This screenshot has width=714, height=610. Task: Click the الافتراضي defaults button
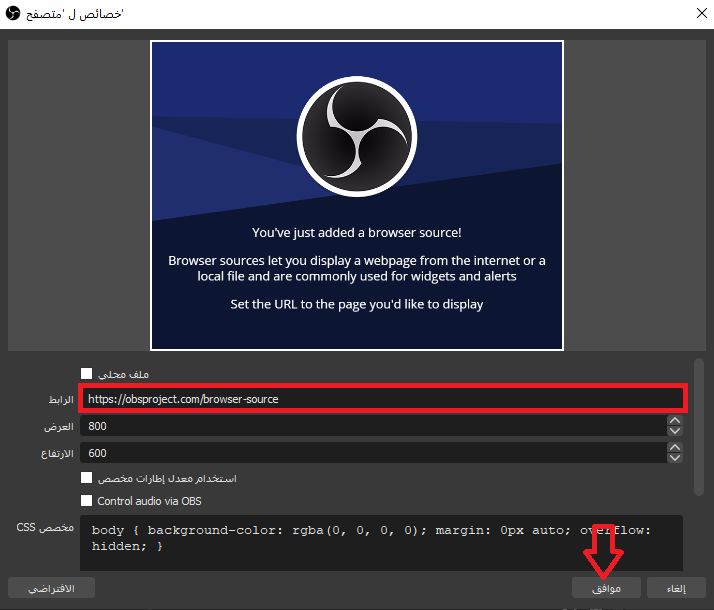(x=51, y=588)
